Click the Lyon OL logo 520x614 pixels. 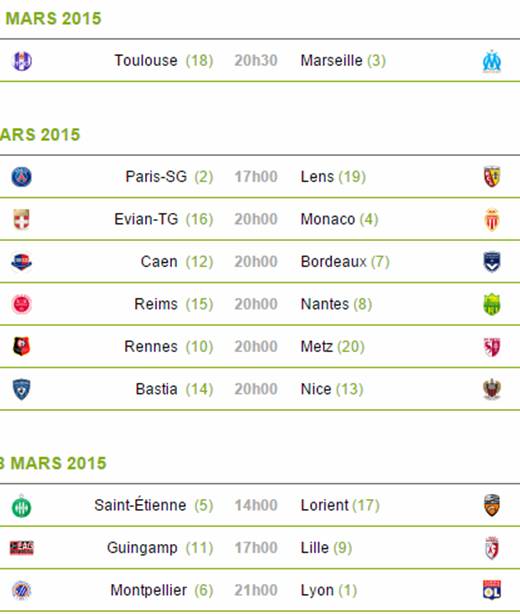[x=492, y=590]
